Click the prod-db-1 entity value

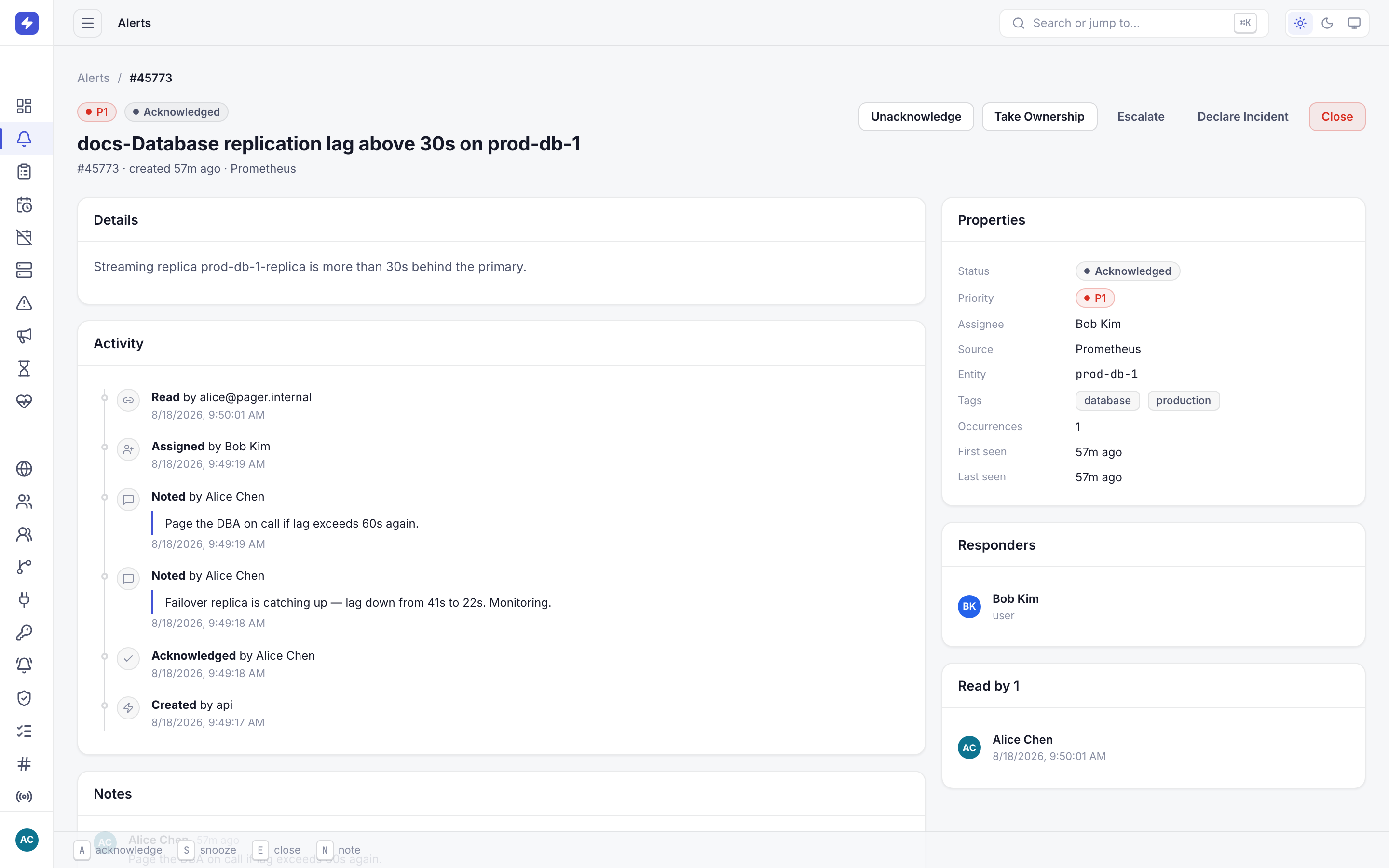[1106, 374]
